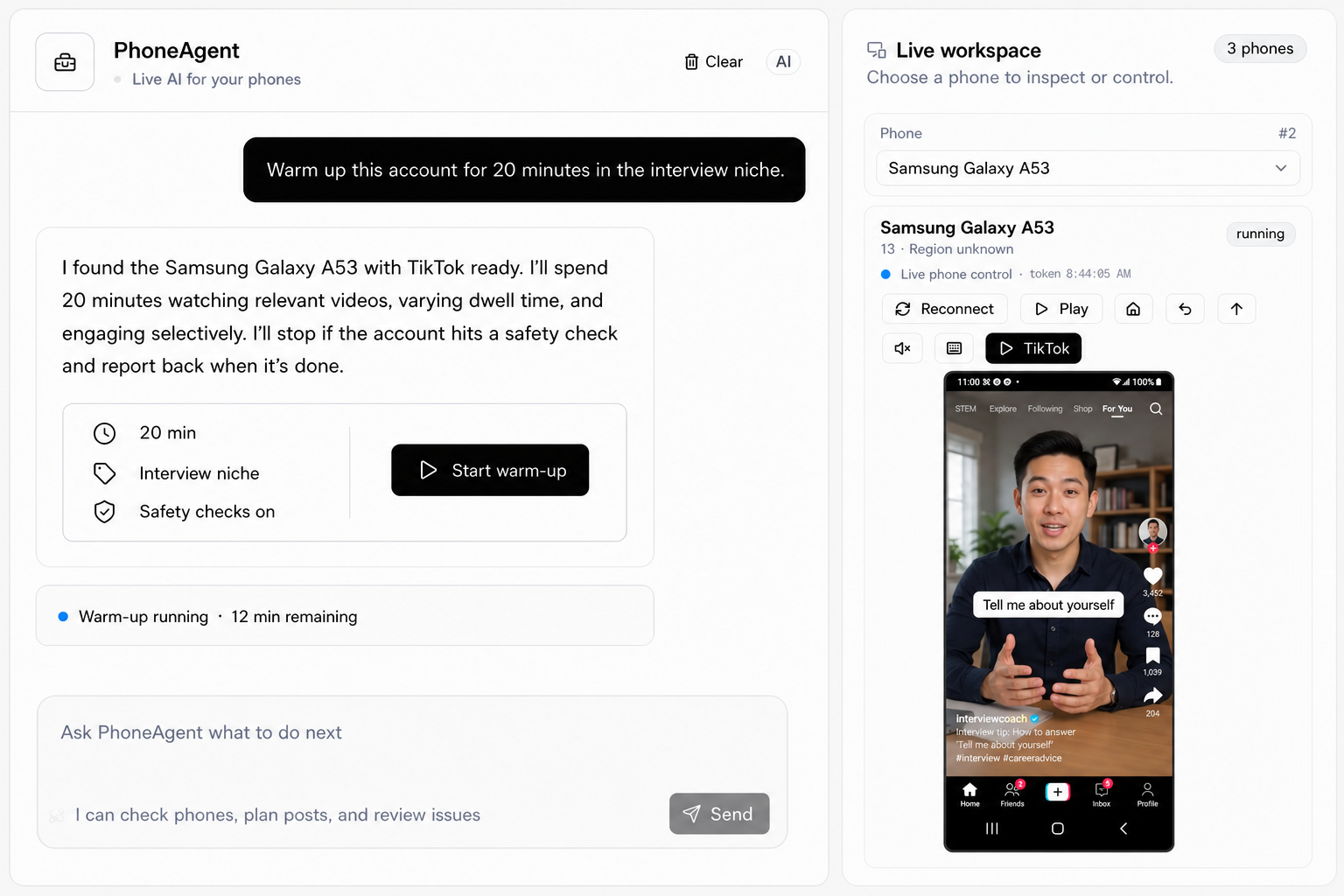This screenshot has height=896, width=1344.
Task: Bookmark the video
Action: coord(1152,655)
